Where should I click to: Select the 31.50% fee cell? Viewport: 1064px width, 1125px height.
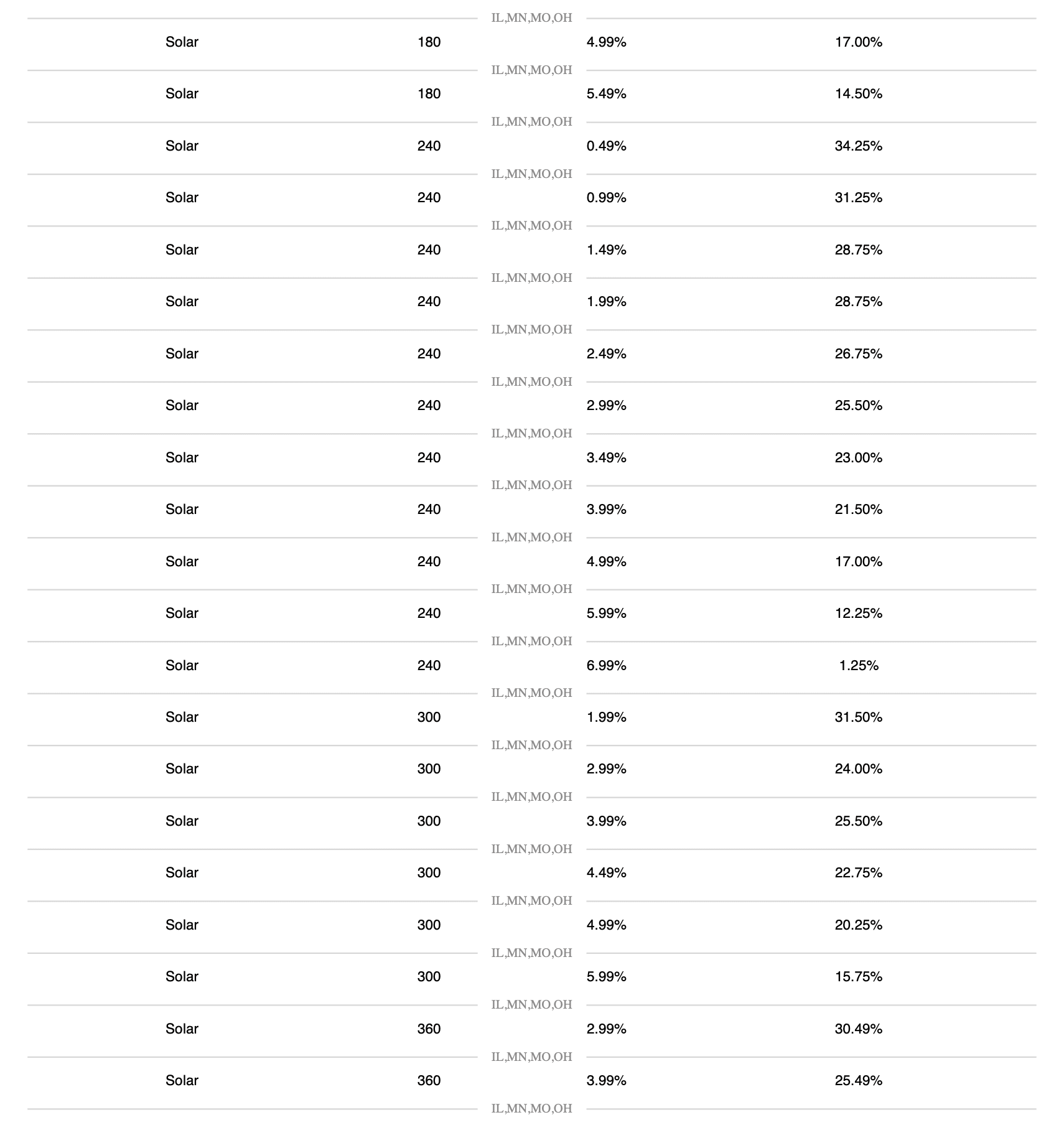pyautogui.click(x=858, y=717)
